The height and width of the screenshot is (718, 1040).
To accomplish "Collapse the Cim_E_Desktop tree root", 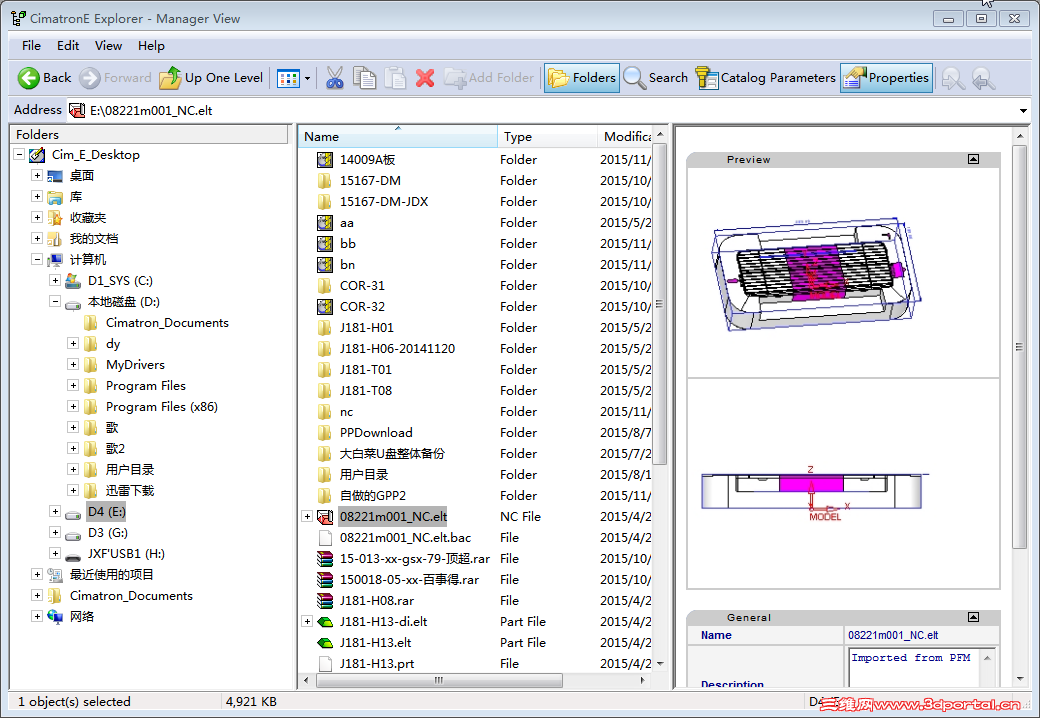I will point(19,154).
